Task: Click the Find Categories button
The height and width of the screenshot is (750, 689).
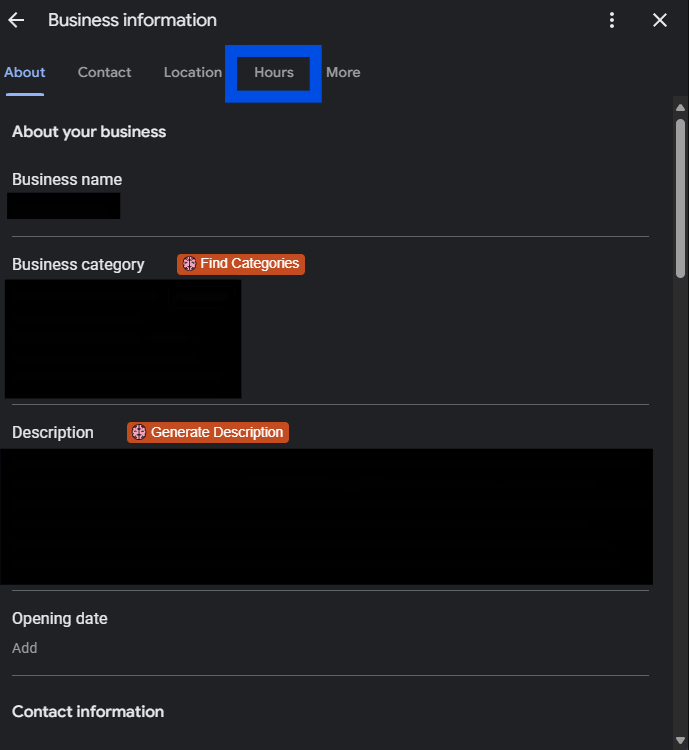Action: [241, 264]
